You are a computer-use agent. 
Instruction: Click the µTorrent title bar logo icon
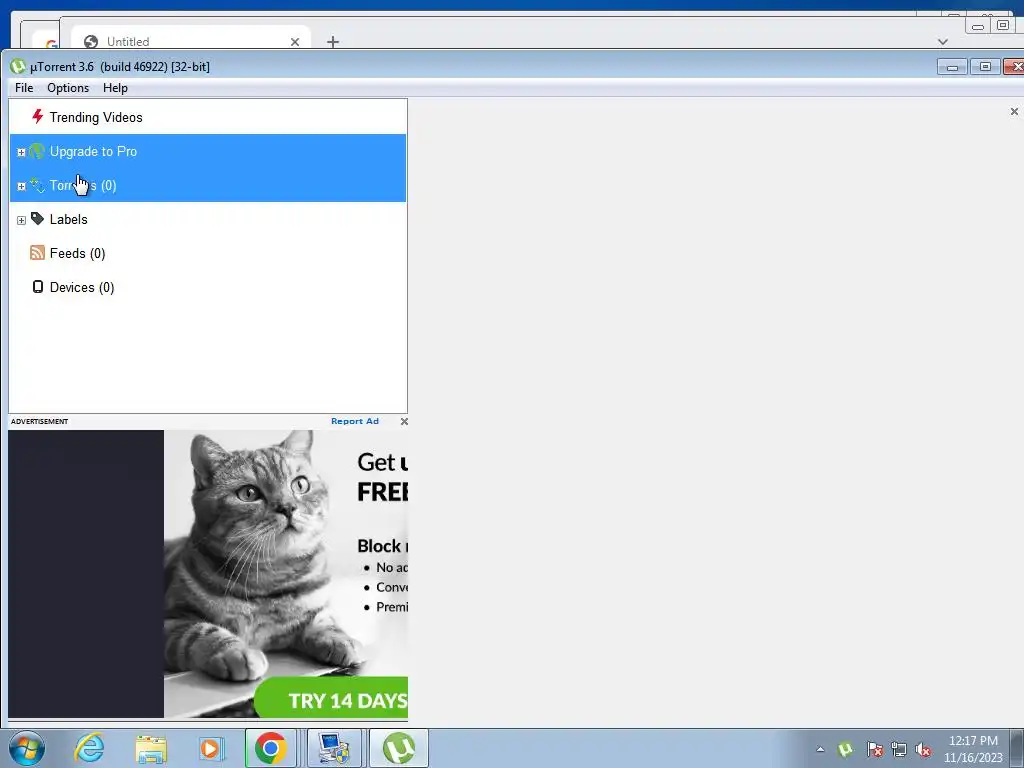point(18,66)
